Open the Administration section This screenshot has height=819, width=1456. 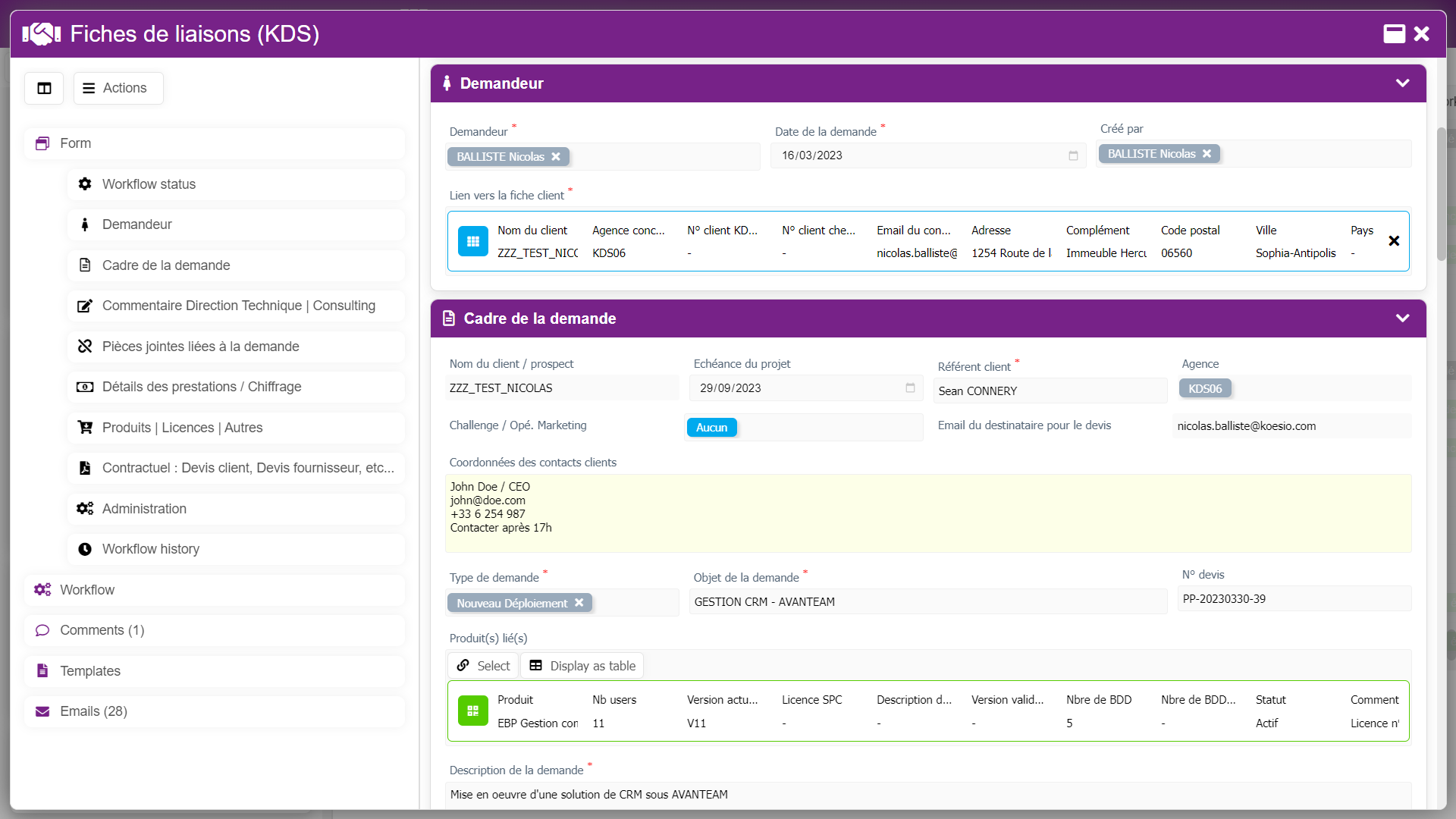tap(236, 509)
